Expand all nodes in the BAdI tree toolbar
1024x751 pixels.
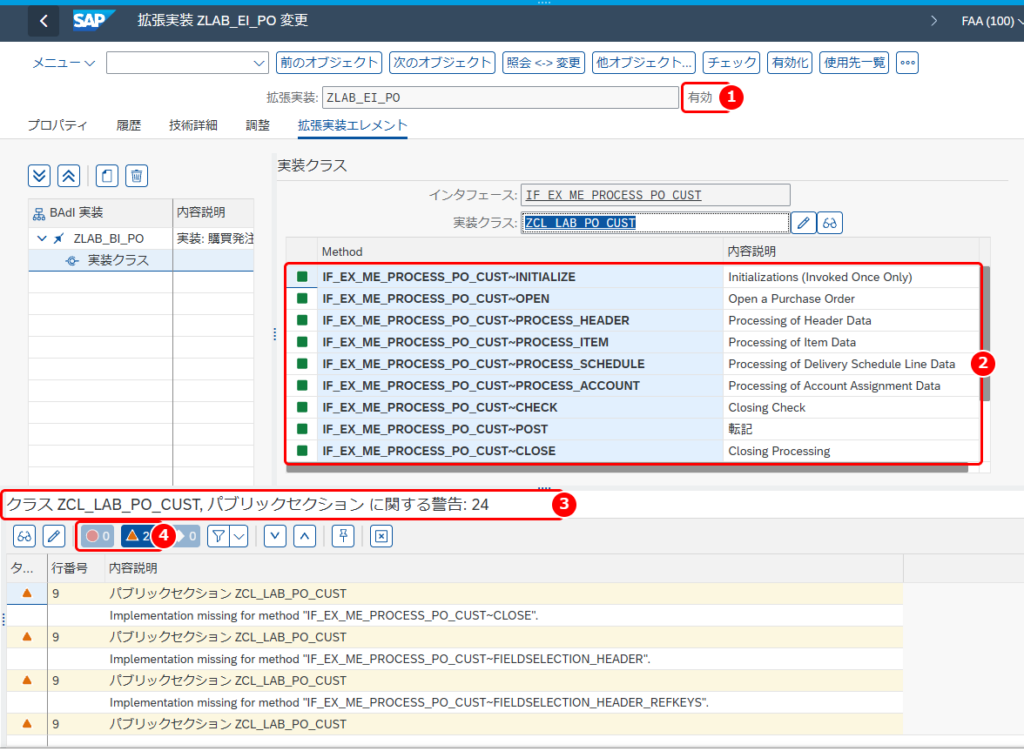[x=39, y=176]
